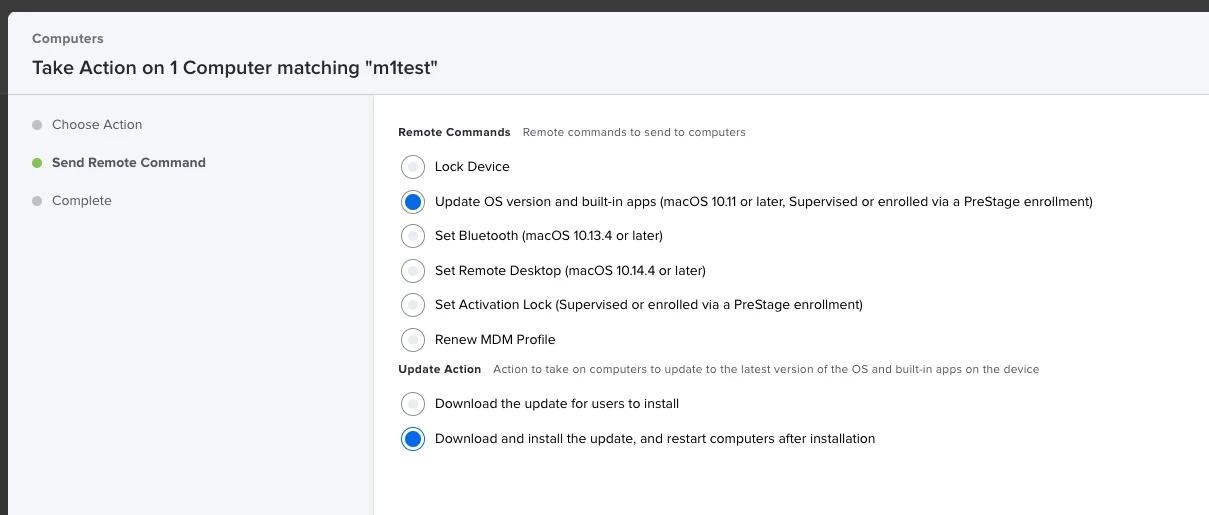Choose Download and install the update, restart option
The width and height of the screenshot is (1209, 515).
coord(413,439)
